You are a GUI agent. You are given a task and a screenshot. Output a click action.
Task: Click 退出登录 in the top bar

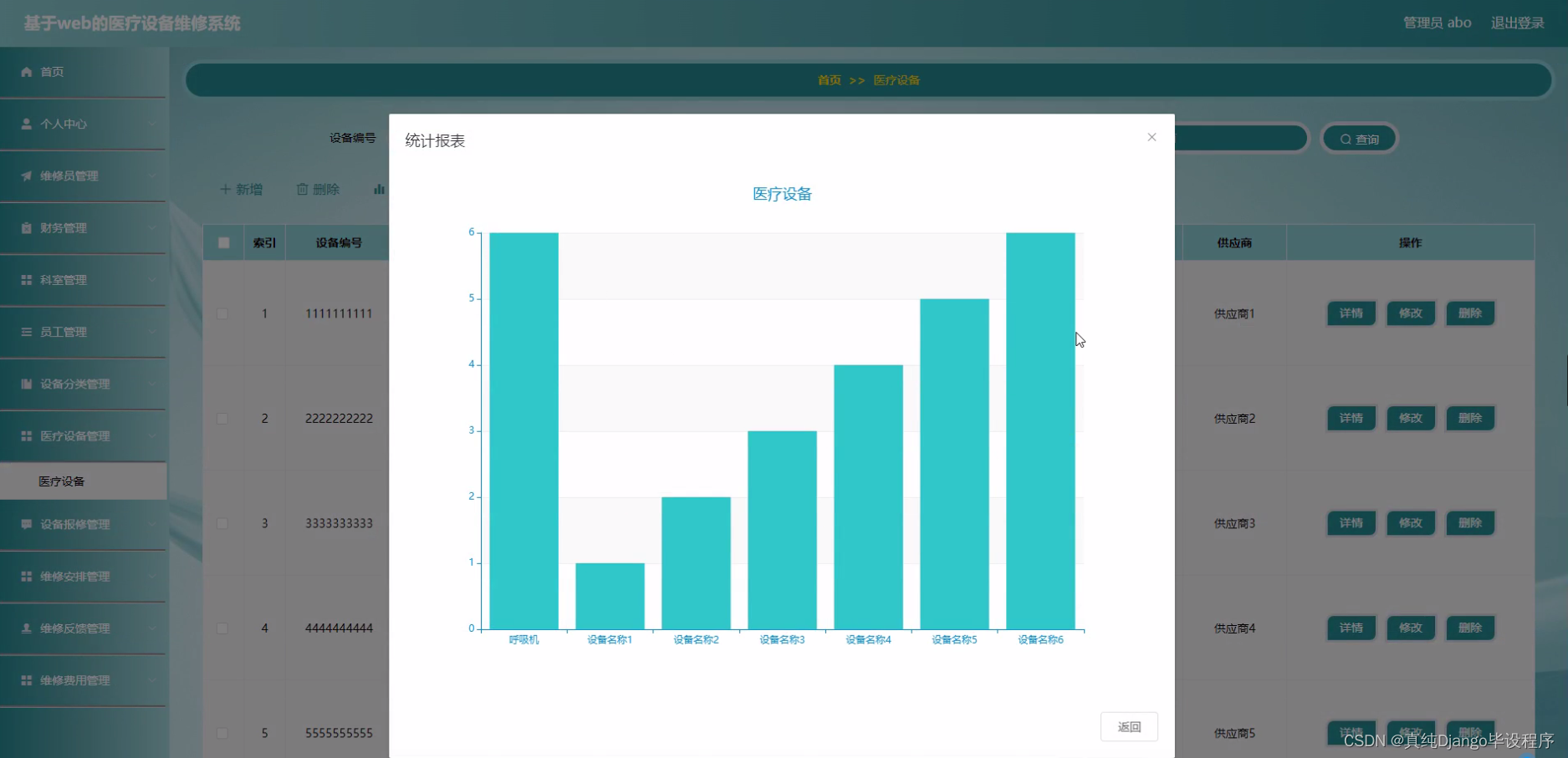pos(1518,23)
